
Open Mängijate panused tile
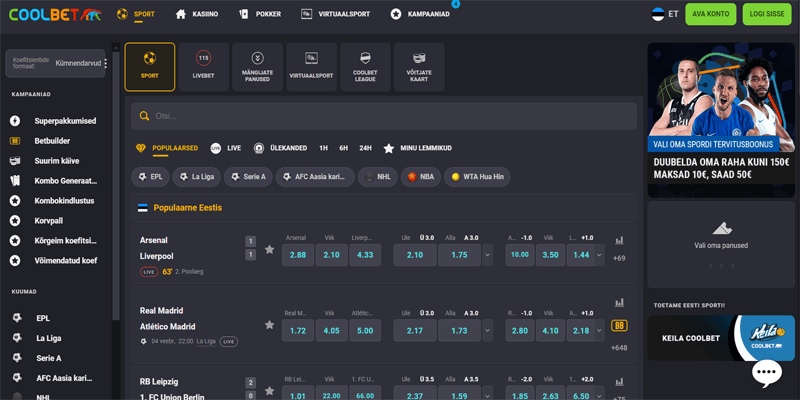click(257, 67)
